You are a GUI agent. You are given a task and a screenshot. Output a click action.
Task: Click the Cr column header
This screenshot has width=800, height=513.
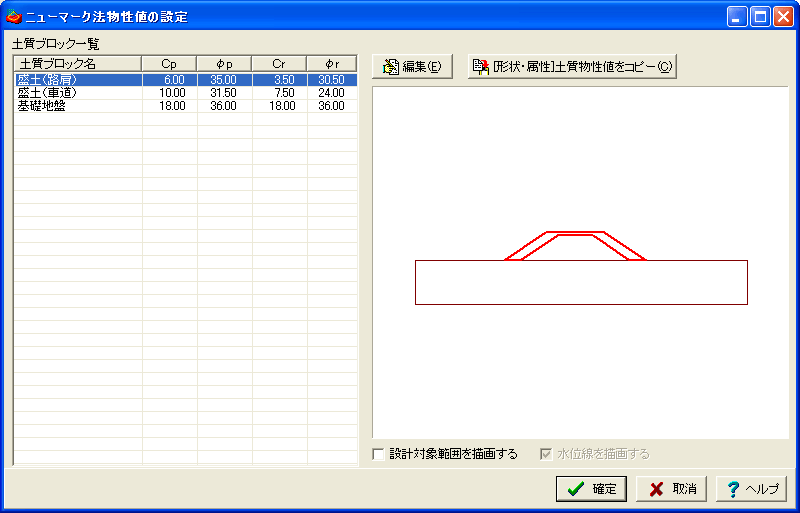[279, 64]
